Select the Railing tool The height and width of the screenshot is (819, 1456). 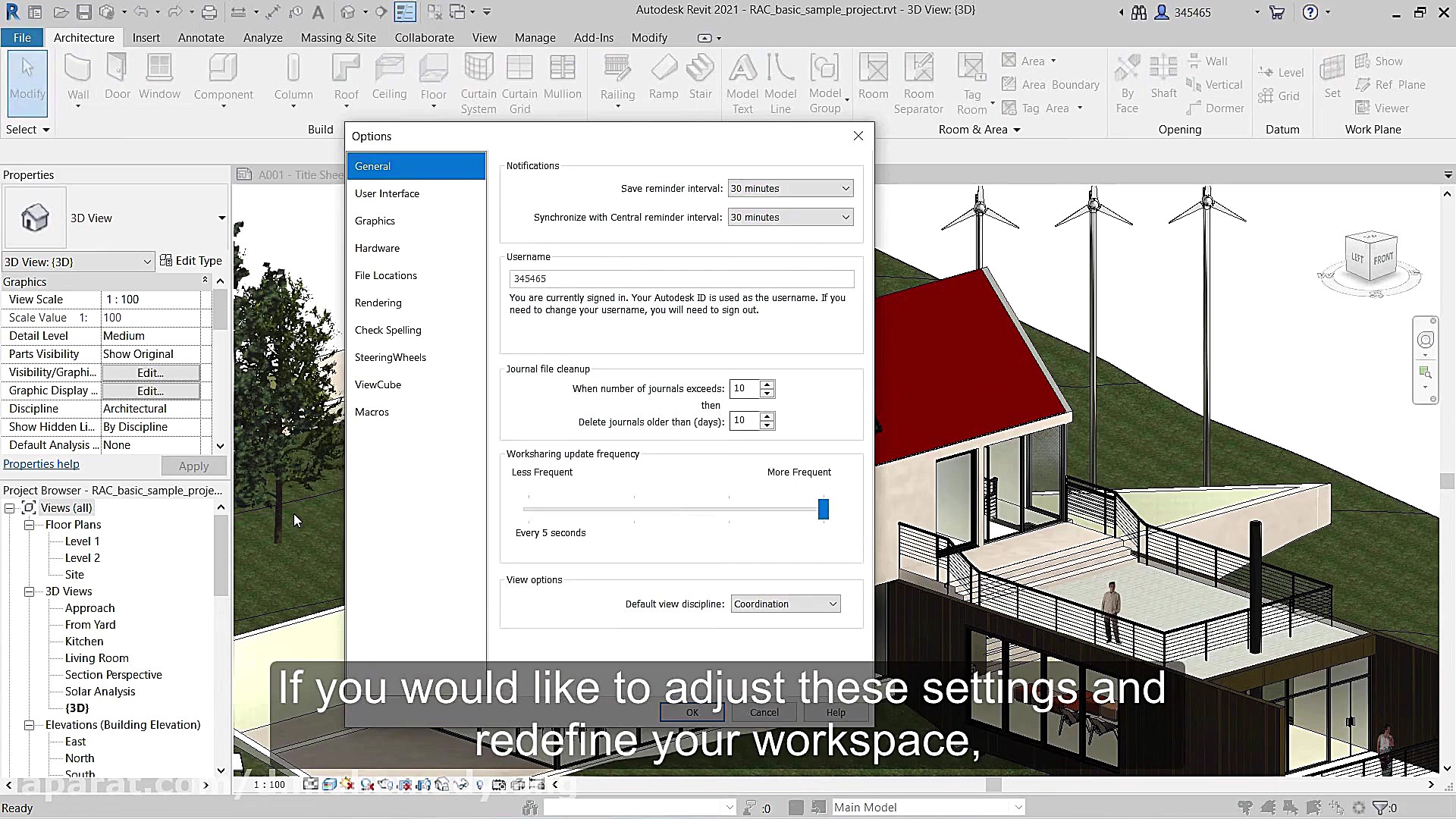pyautogui.click(x=617, y=80)
